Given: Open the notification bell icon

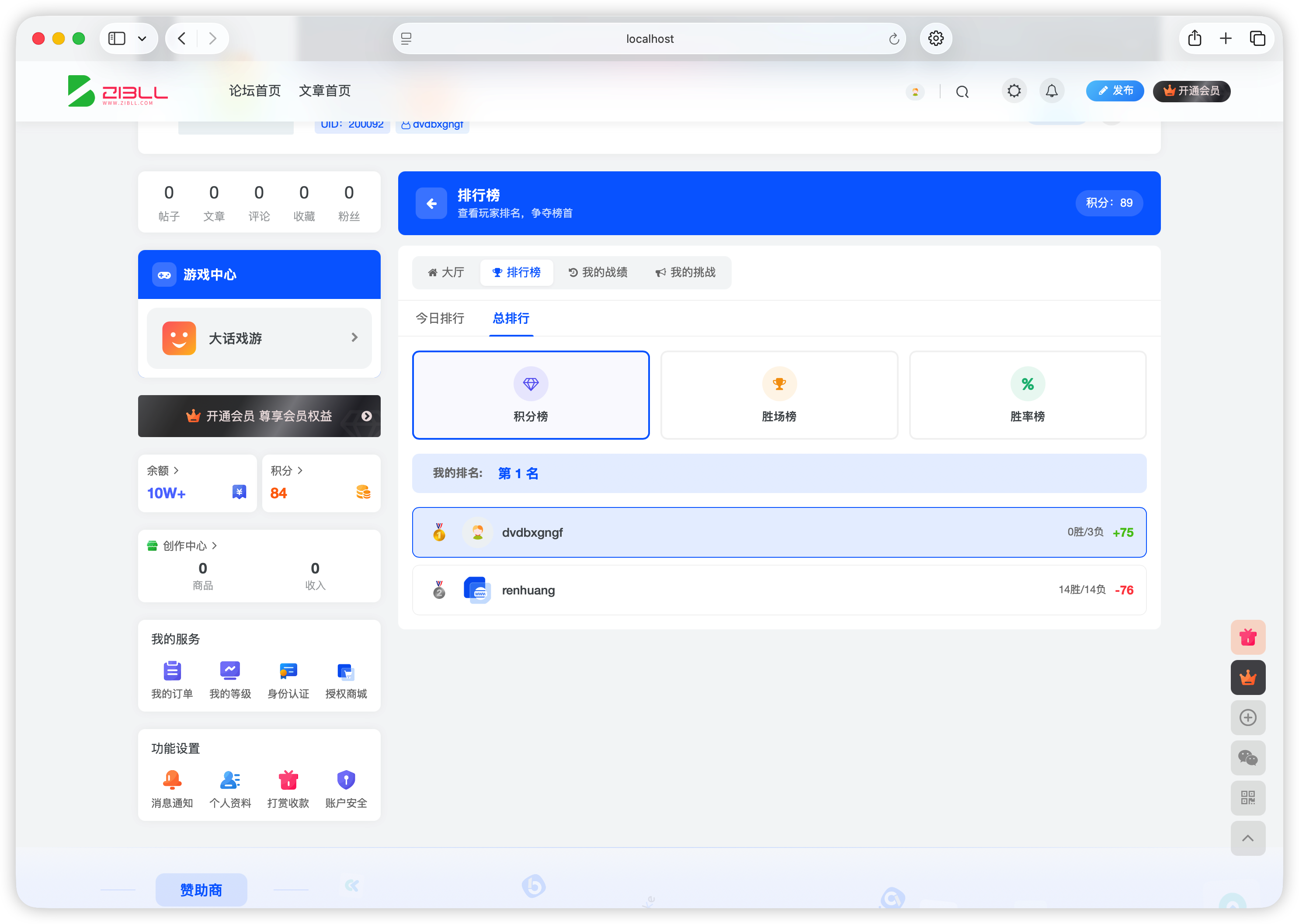Looking at the screenshot, I should point(1052,91).
